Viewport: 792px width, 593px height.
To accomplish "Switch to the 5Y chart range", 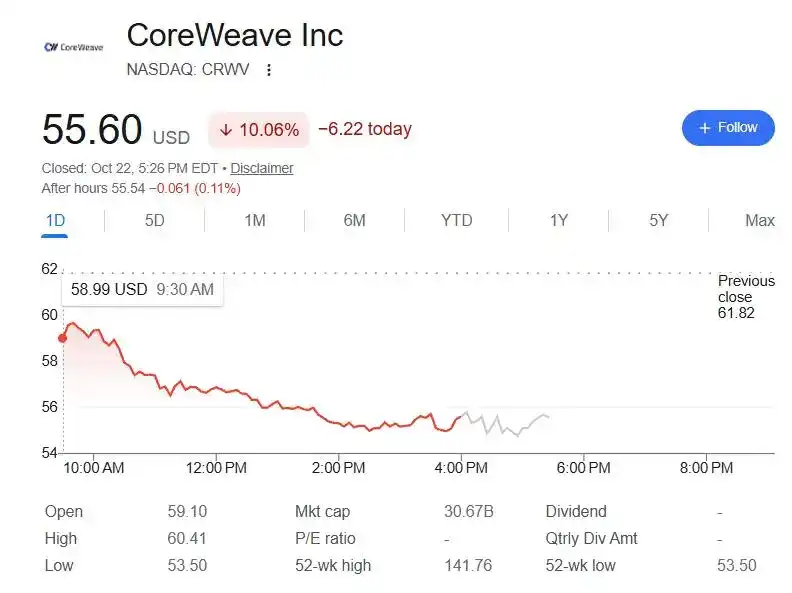I will pos(659,221).
